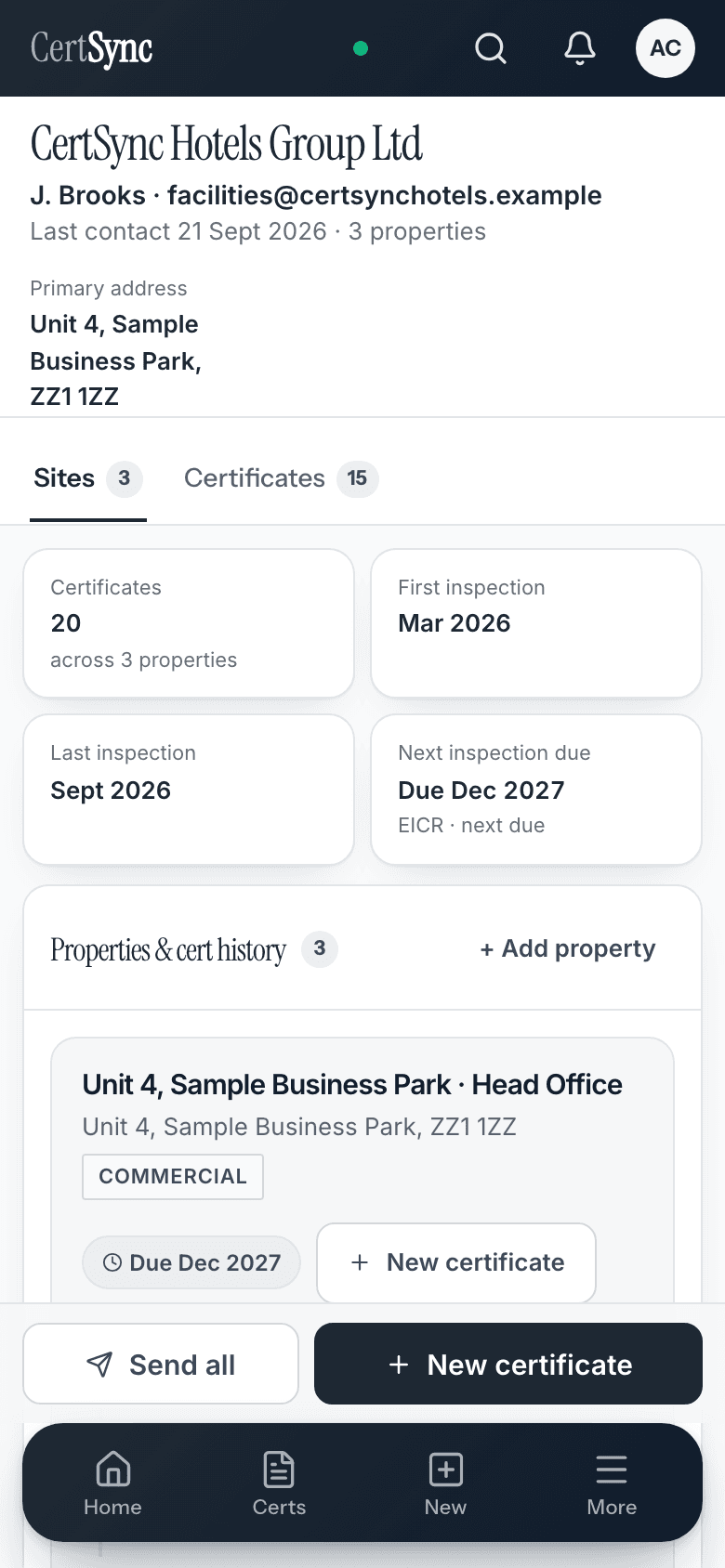Viewport: 725px width, 1568px height.
Task: Click the Properties & cert history heading
Action: pos(168,949)
